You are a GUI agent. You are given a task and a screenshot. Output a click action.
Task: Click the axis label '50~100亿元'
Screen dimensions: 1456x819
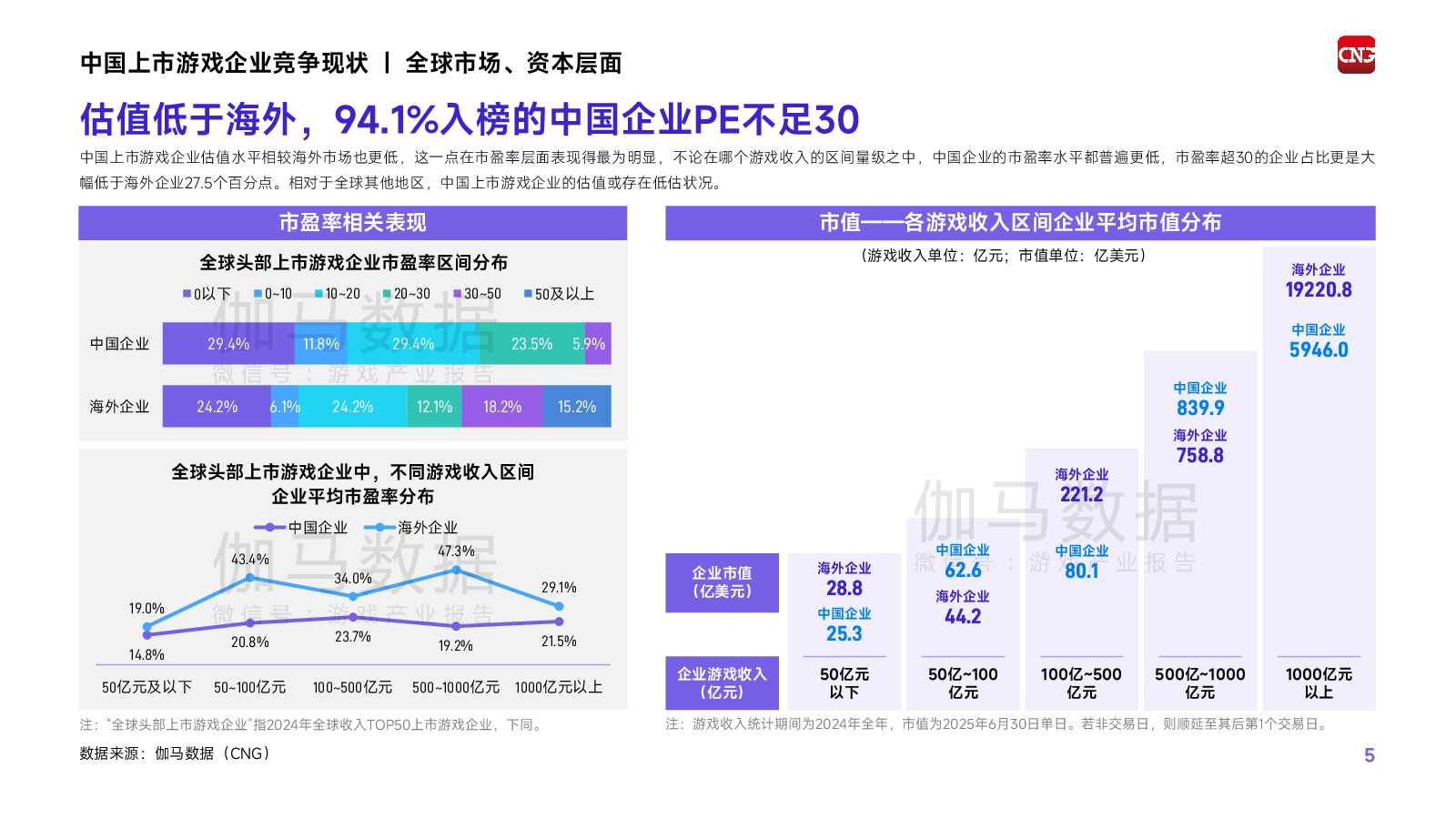(x=250, y=688)
